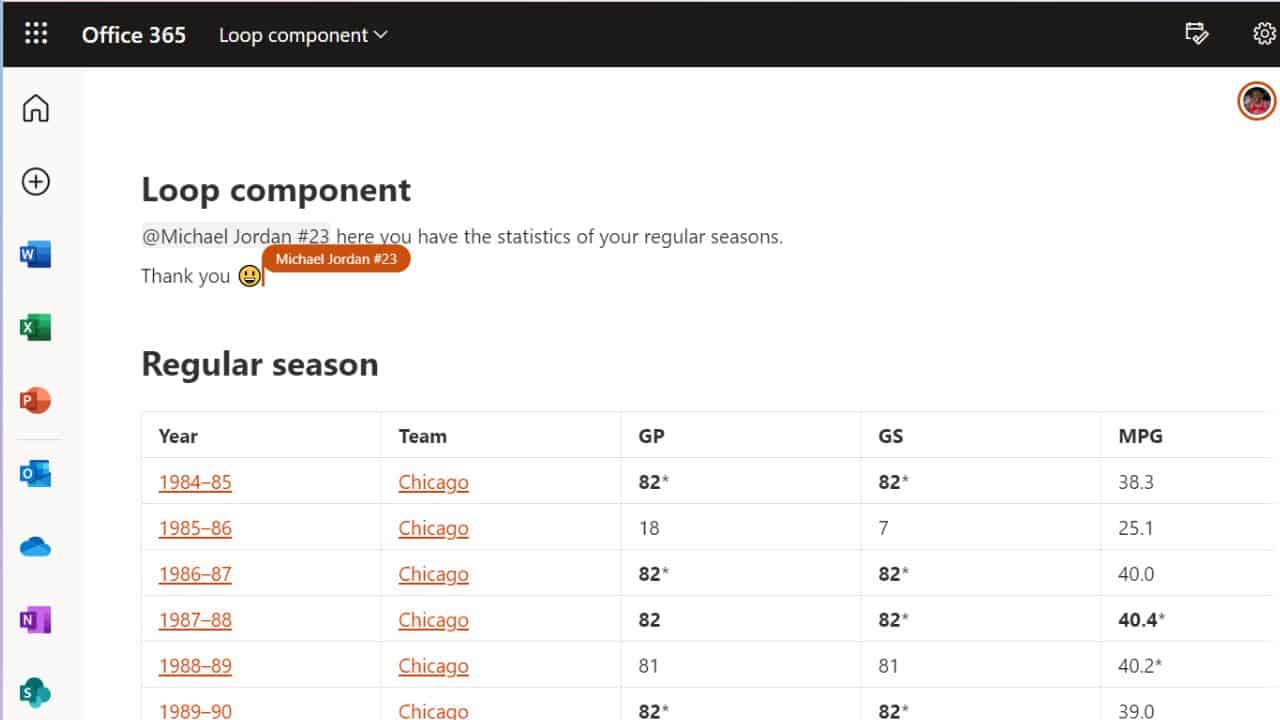The width and height of the screenshot is (1280, 720).
Task: Click the Office 365 header title
Action: 134,35
